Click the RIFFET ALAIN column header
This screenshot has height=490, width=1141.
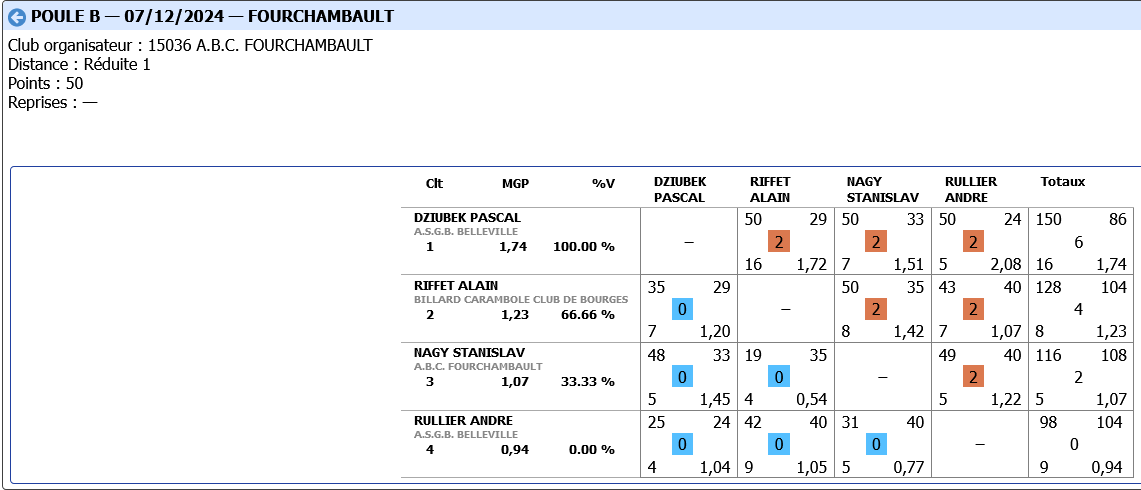[770, 189]
